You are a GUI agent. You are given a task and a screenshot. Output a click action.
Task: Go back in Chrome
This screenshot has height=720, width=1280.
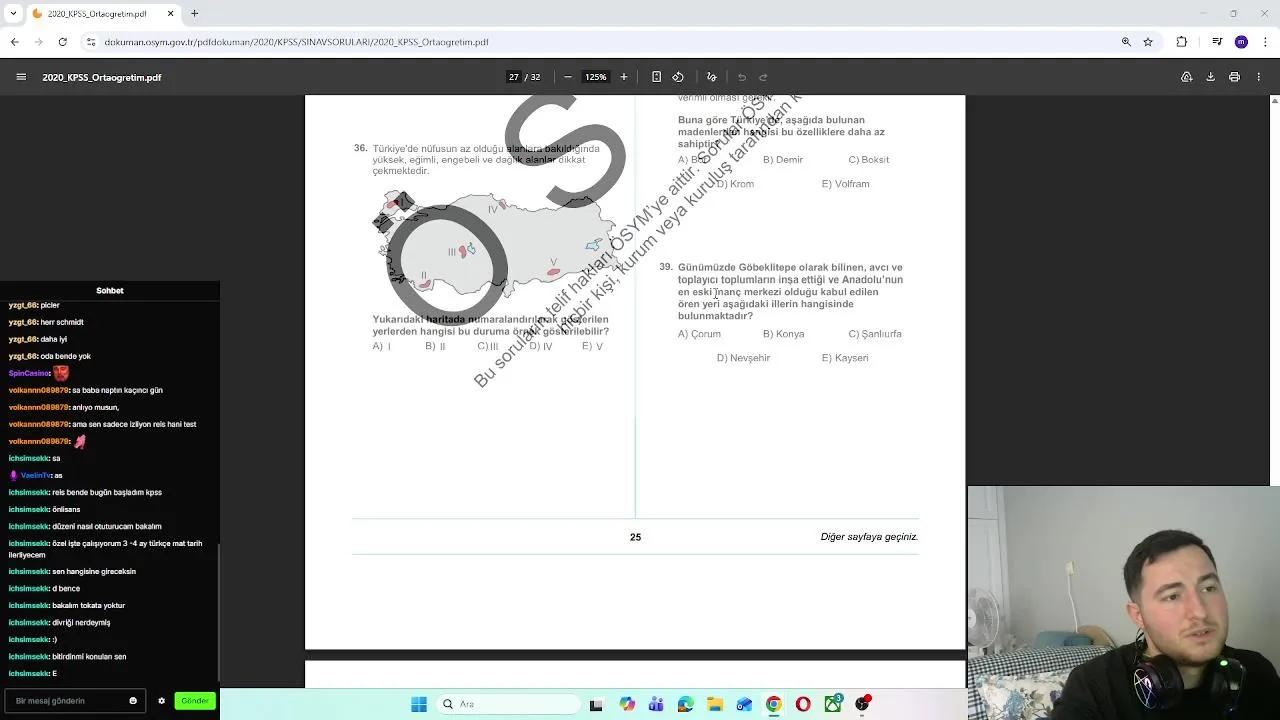coord(14,42)
